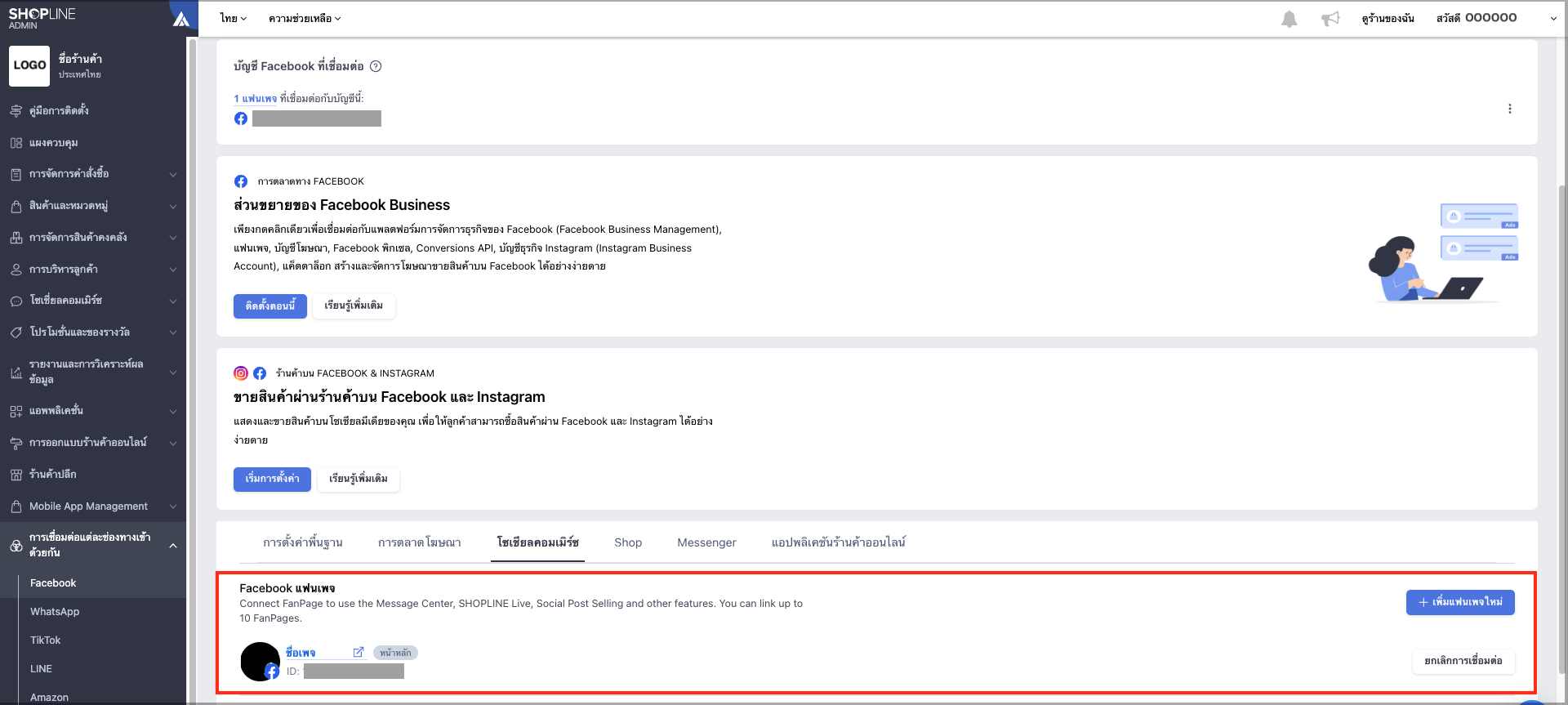
Task: Click the Mobile App Management bag icon
Action: point(16,506)
